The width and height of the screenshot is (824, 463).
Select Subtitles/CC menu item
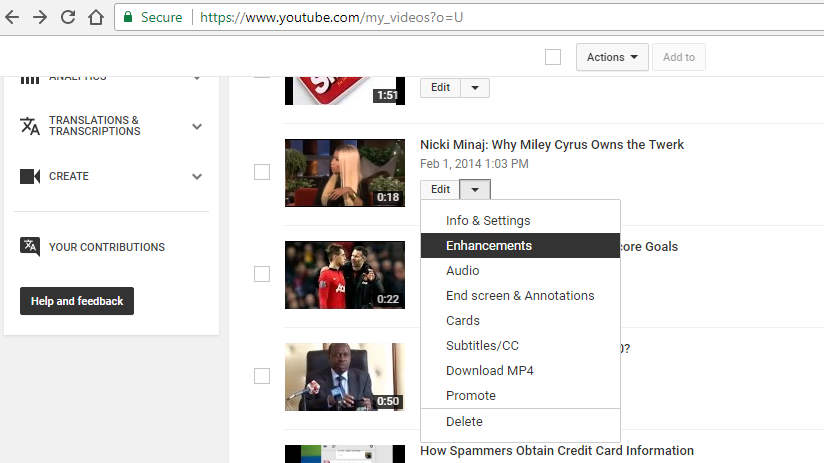[520, 346]
